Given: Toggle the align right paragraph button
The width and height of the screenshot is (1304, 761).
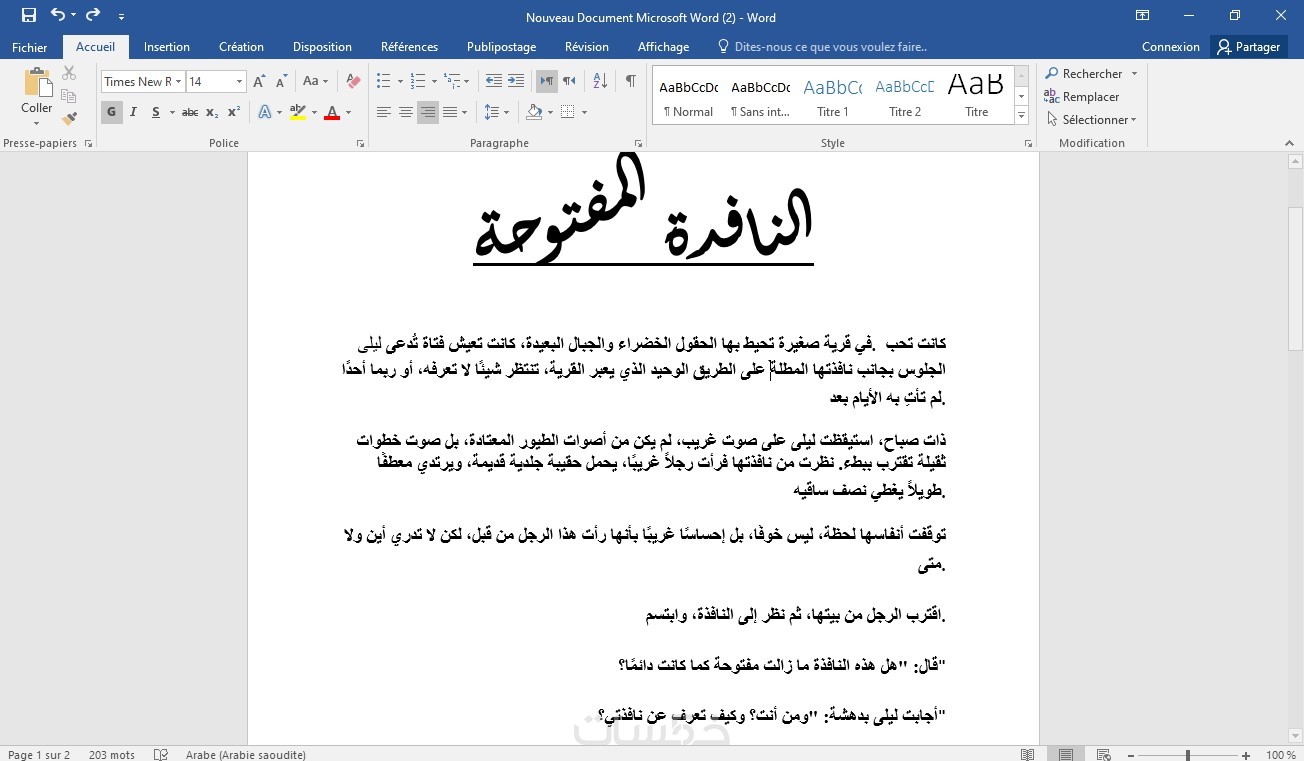Looking at the screenshot, I should (428, 112).
